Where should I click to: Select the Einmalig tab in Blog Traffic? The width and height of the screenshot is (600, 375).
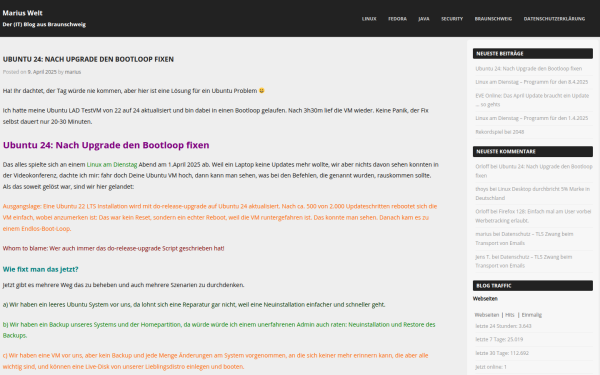(532, 315)
